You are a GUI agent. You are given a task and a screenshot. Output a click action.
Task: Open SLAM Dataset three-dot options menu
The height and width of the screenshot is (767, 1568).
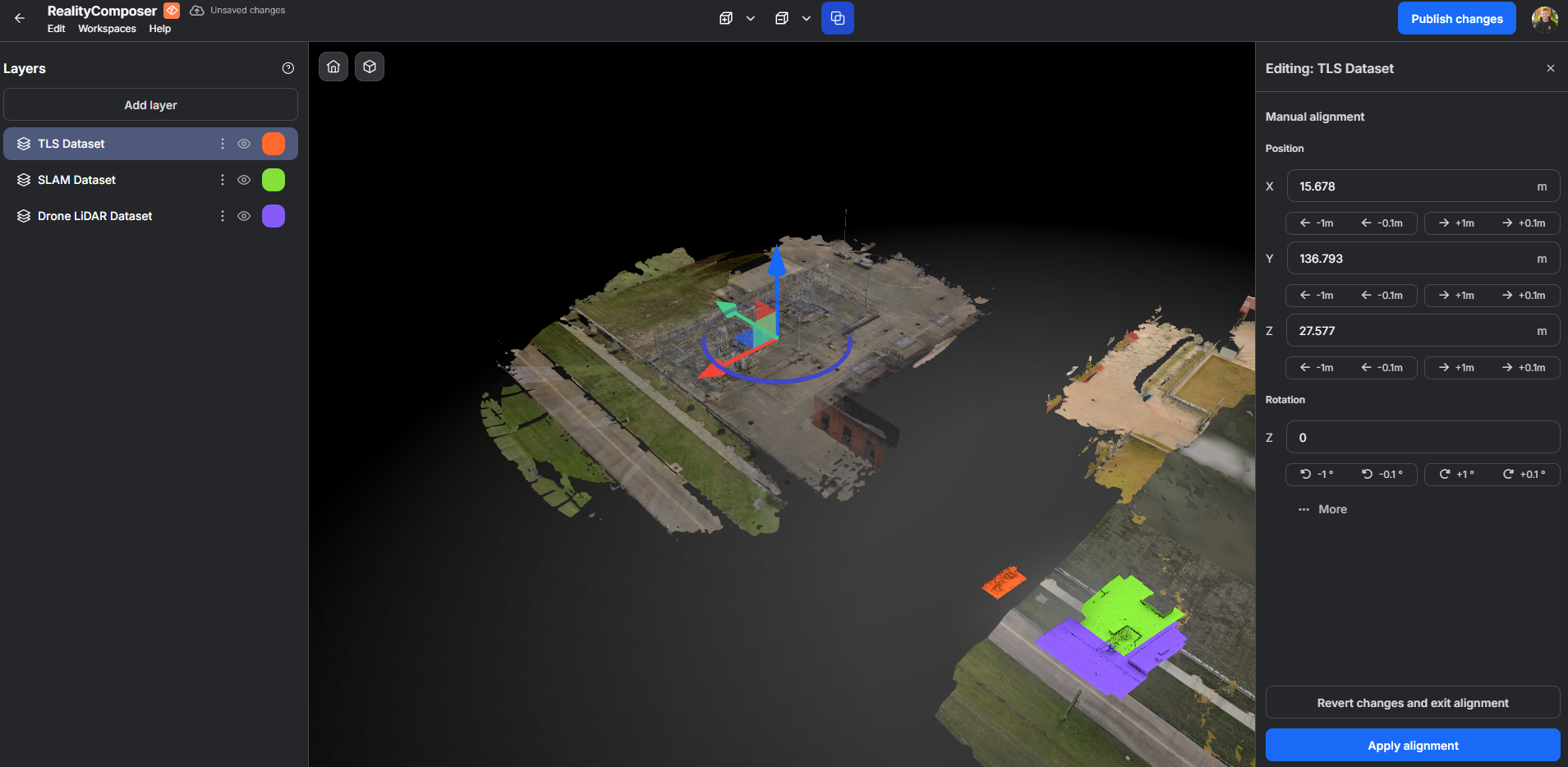(222, 180)
